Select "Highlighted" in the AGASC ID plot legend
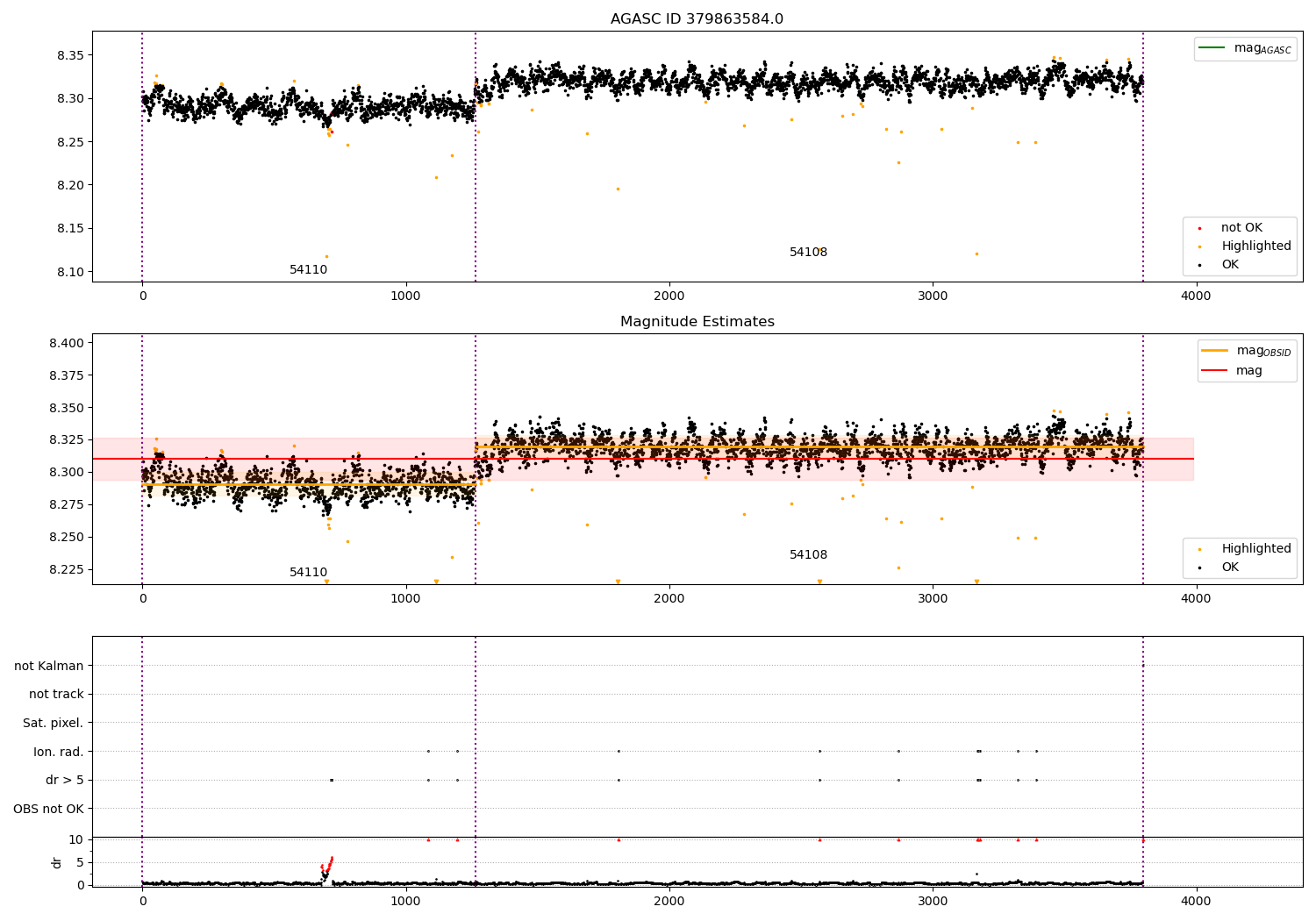The height and width of the screenshot is (921, 1316). pos(1255,246)
